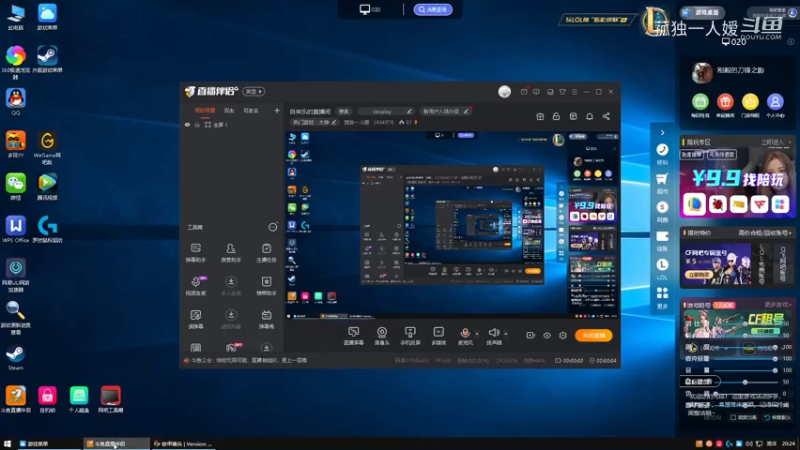Click the round avatar in companion title bar

[x=504, y=91]
